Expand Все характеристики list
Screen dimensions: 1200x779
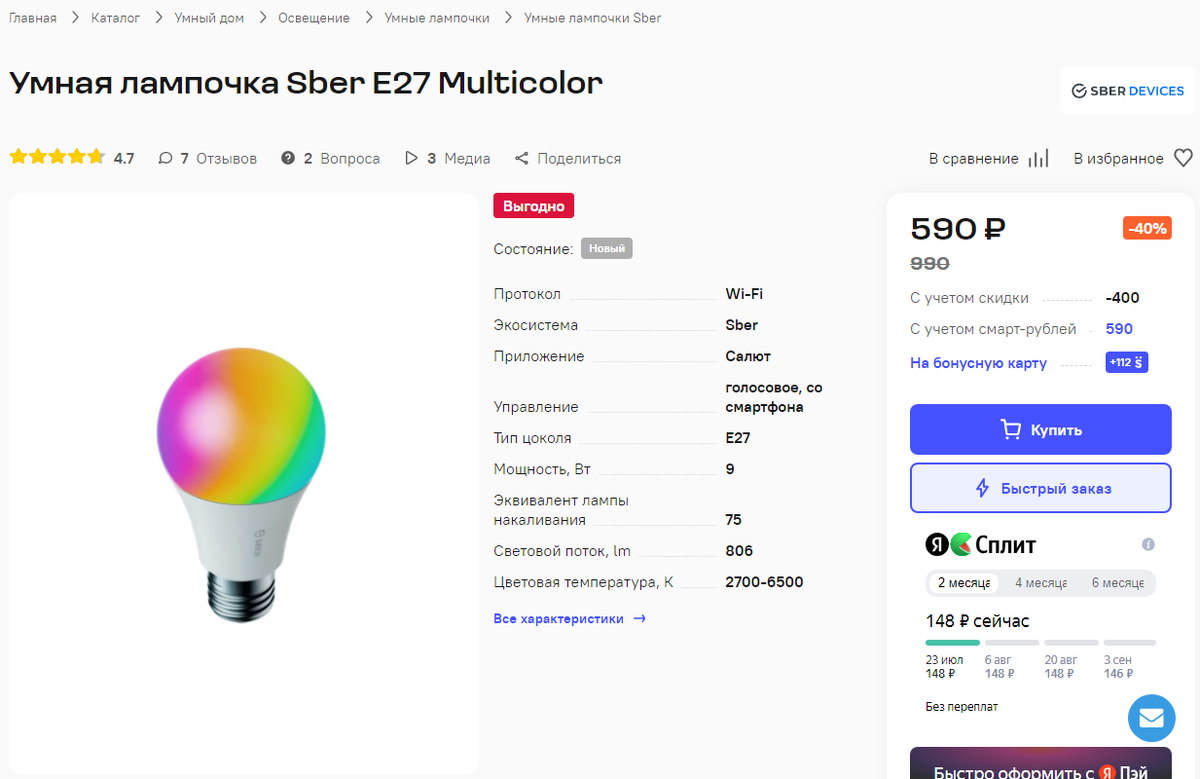pos(560,618)
